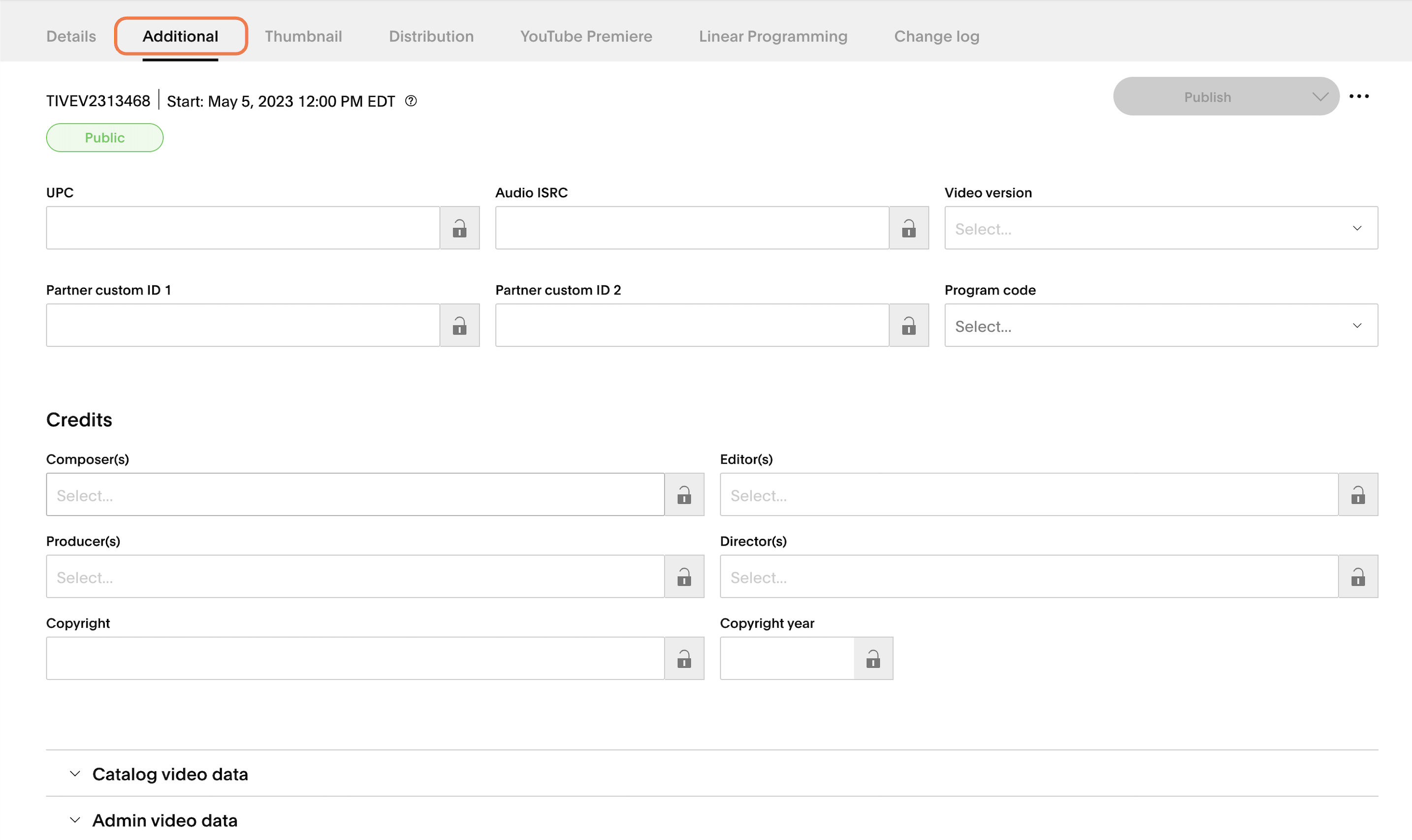Click the start date May 5, 2023 text
Screen dimensions: 1412x840
point(281,101)
